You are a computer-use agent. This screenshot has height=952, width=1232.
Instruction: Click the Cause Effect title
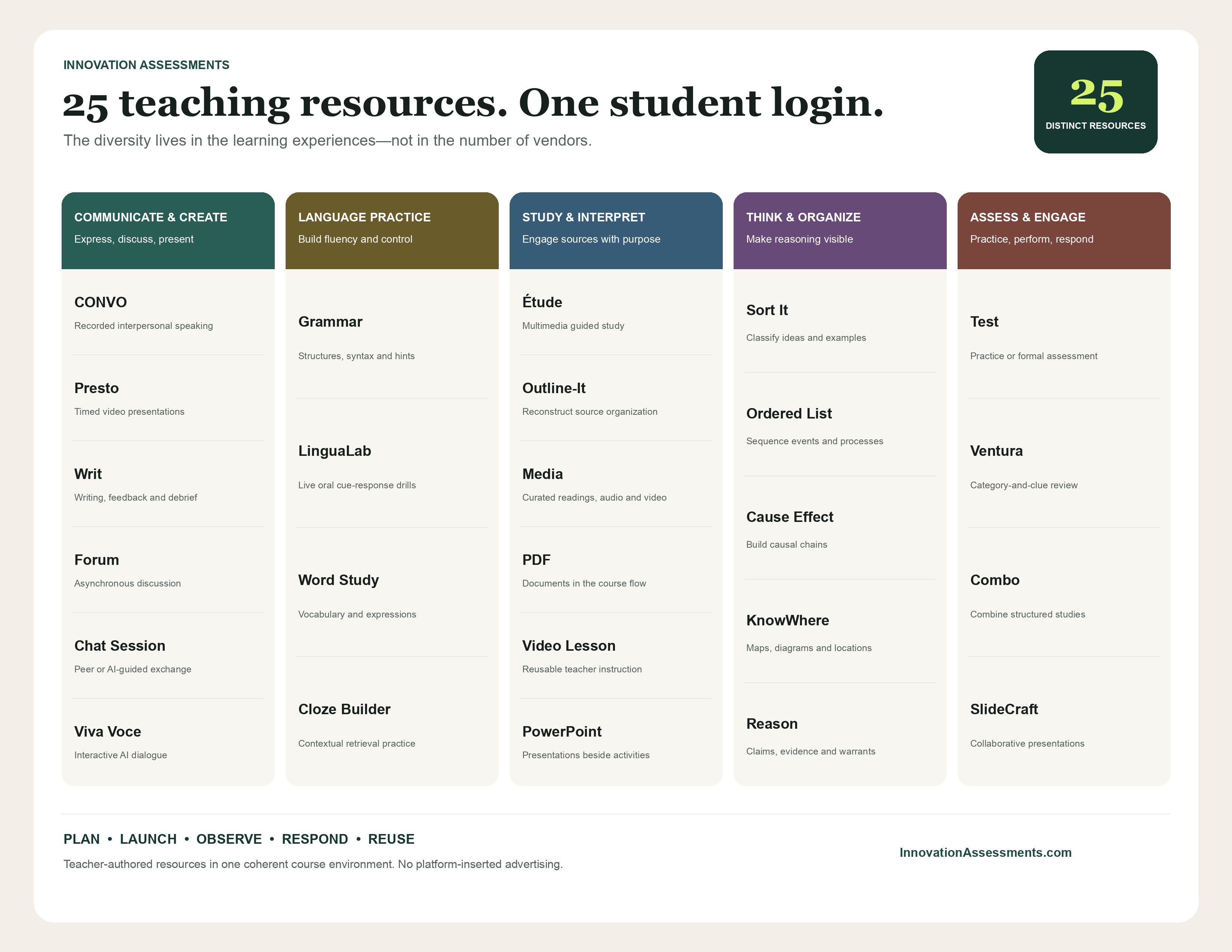tap(789, 517)
